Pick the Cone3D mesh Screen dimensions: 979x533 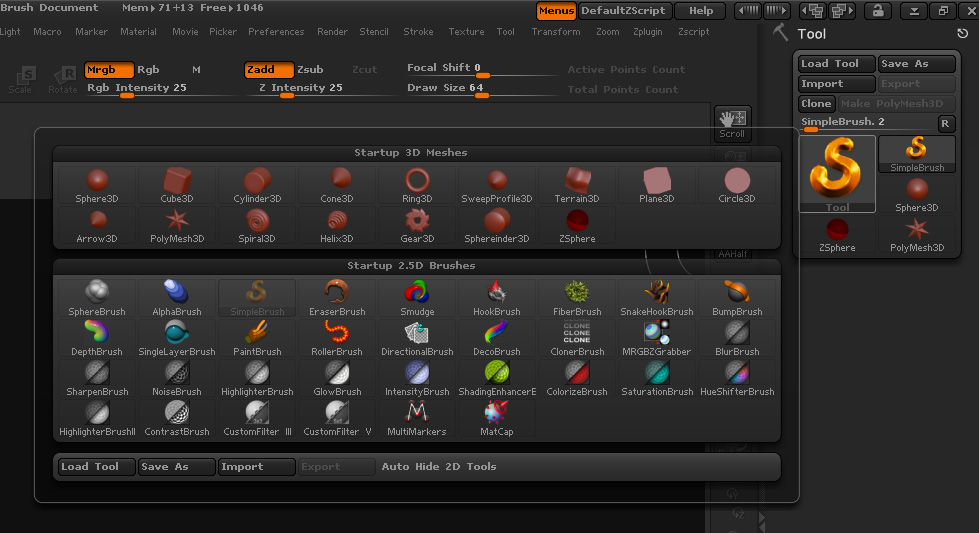click(337, 186)
